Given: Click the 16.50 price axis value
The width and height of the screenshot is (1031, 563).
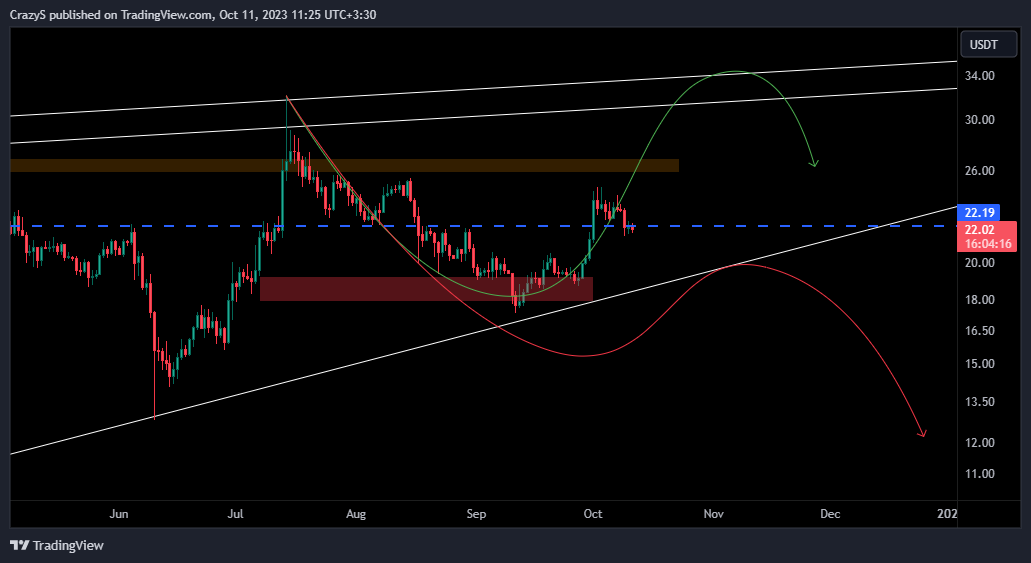Looking at the screenshot, I should pyautogui.click(x=979, y=330).
